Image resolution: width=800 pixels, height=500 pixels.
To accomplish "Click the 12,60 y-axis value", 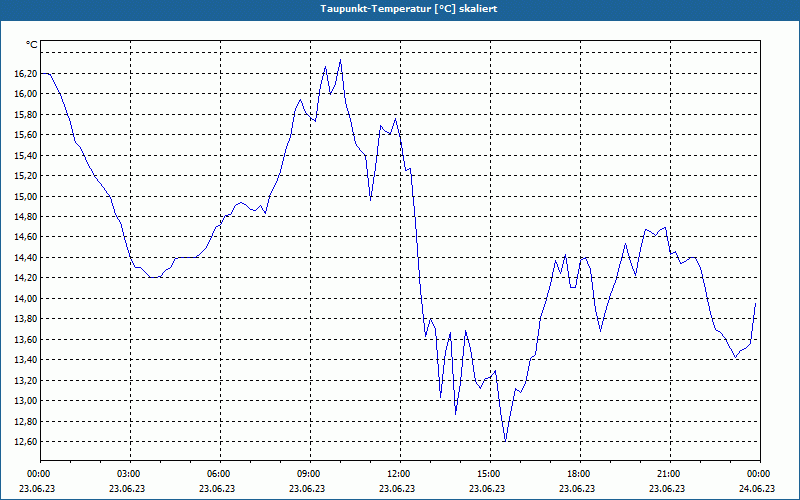I will point(25,442).
